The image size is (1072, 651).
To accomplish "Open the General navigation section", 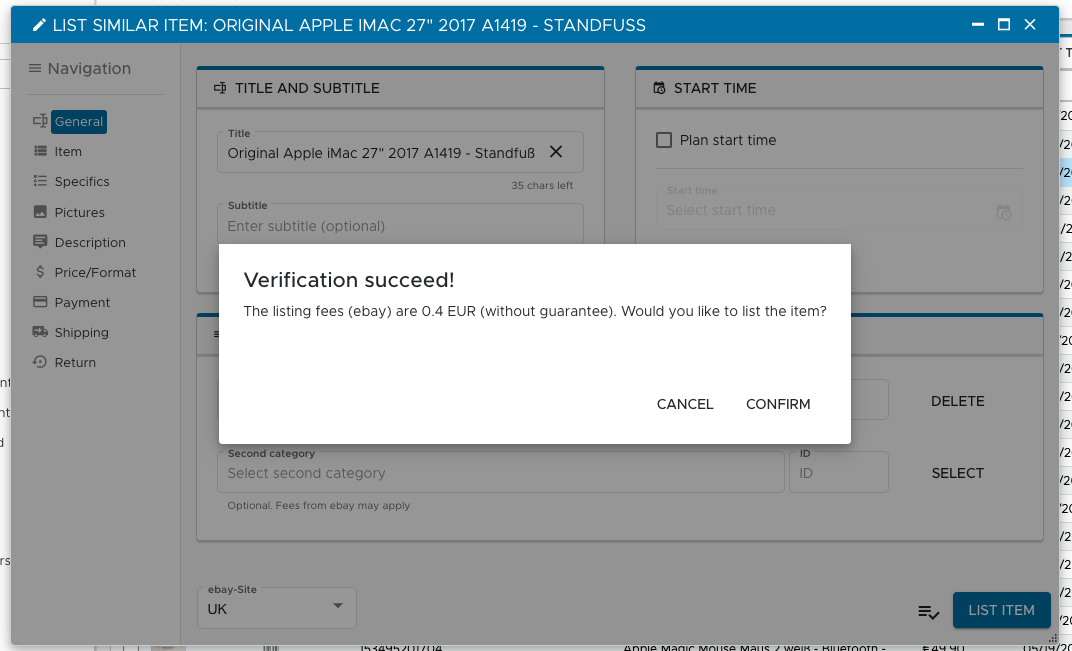I will (x=79, y=122).
